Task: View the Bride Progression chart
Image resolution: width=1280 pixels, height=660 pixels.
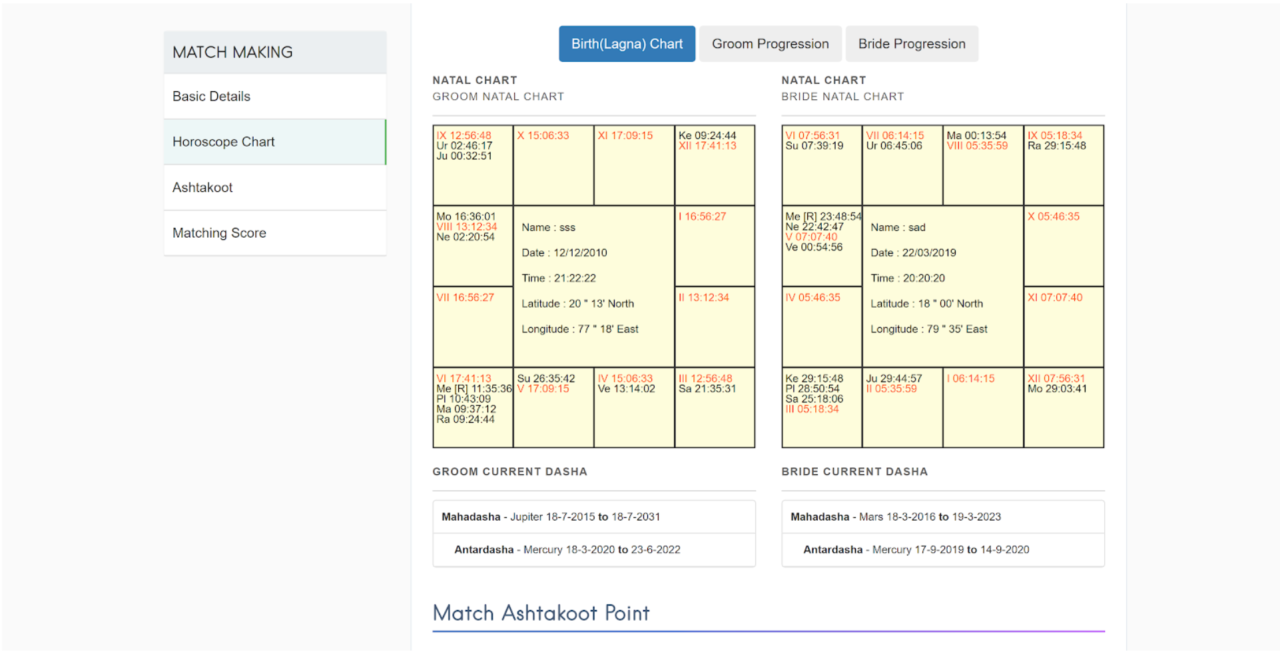Action: tap(911, 43)
